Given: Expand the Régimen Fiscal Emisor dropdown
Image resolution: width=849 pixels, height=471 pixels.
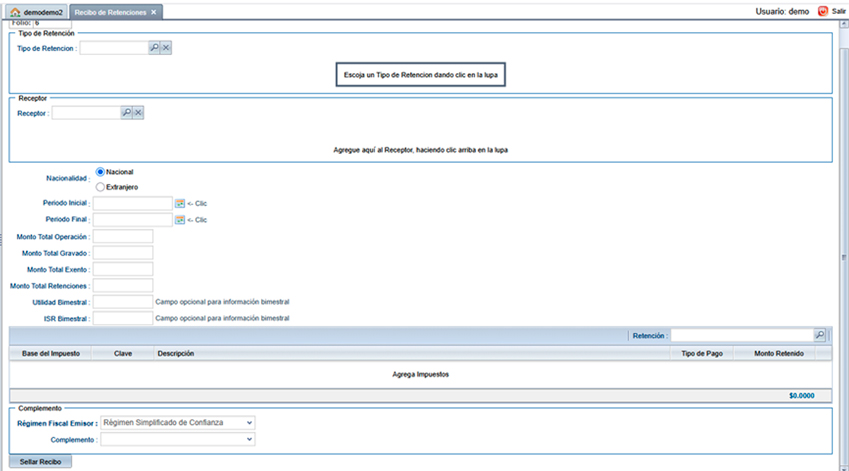Looking at the screenshot, I should [178, 423].
